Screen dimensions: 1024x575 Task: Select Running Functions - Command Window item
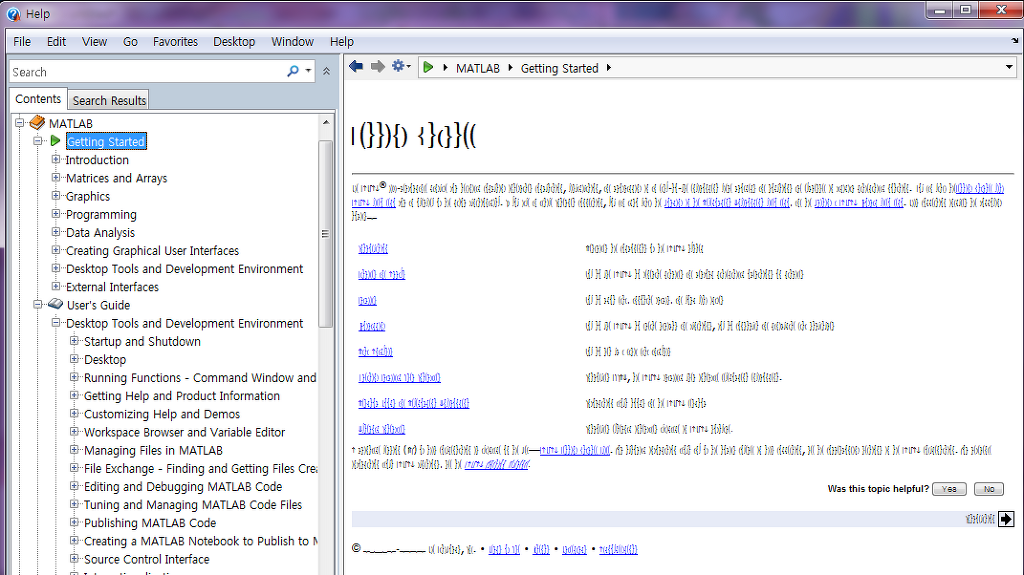pos(200,378)
